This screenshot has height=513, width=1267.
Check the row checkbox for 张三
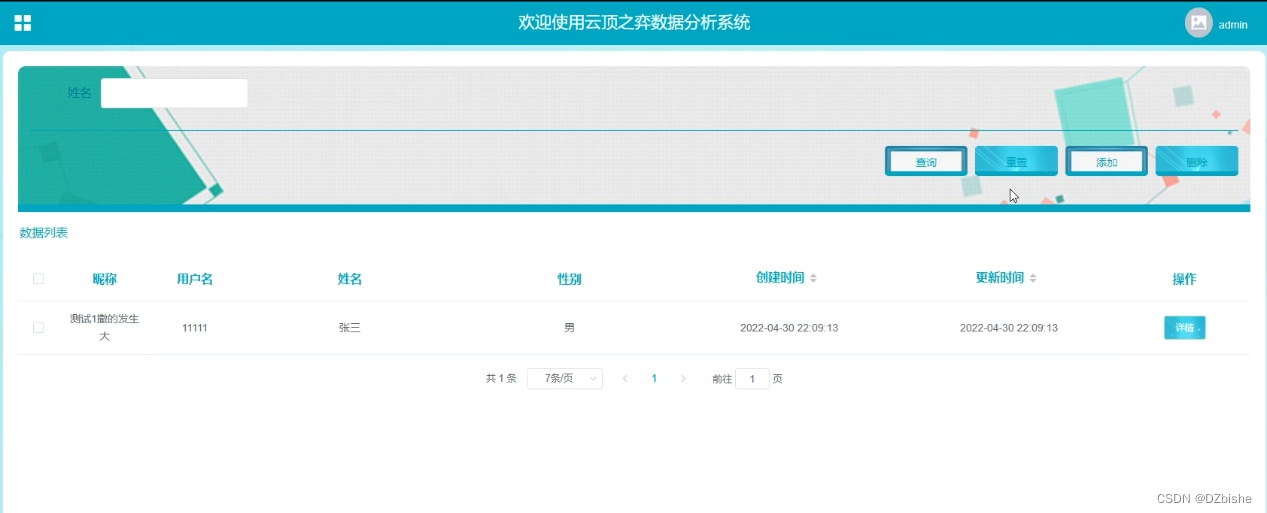38,327
